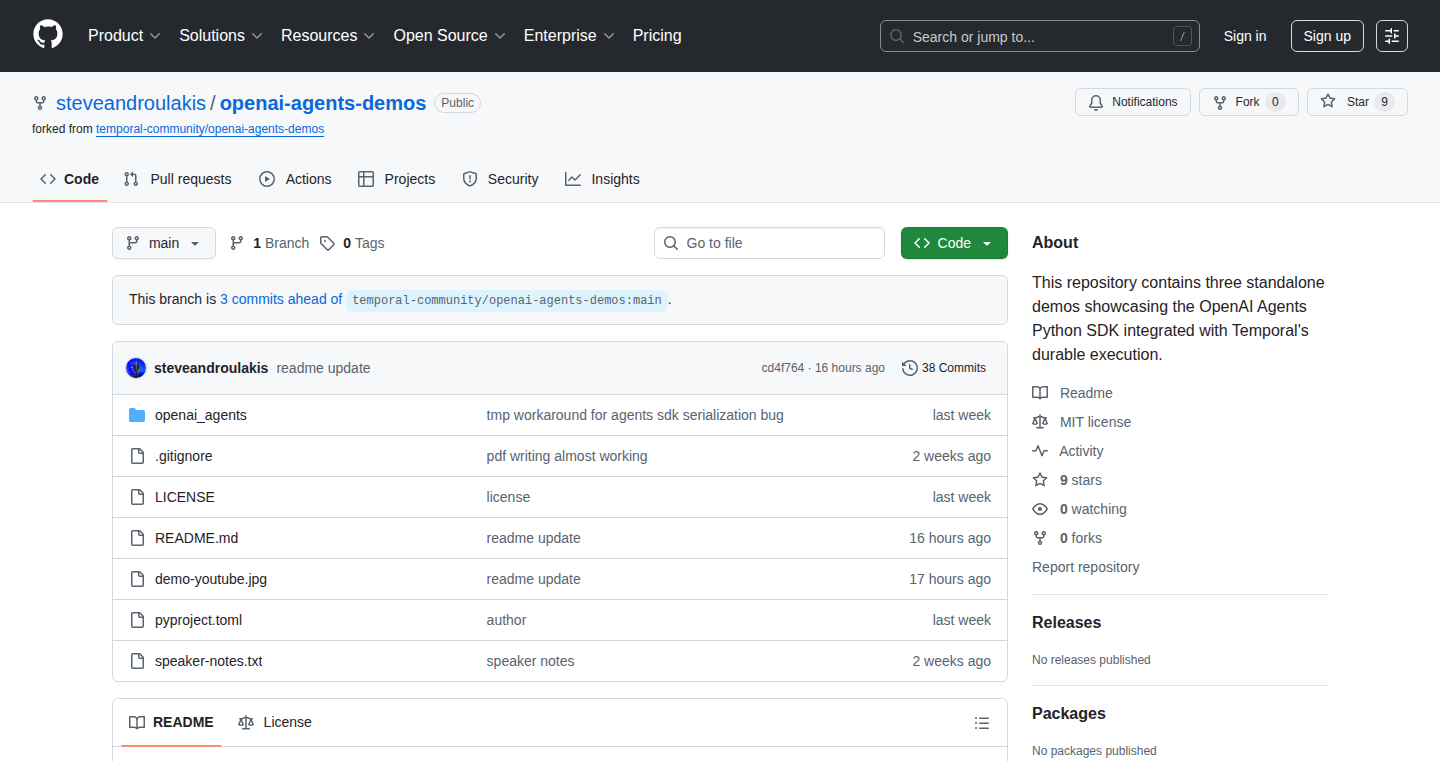Open commit hash cd4f764
The image size is (1440, 761).
point(783,368)
